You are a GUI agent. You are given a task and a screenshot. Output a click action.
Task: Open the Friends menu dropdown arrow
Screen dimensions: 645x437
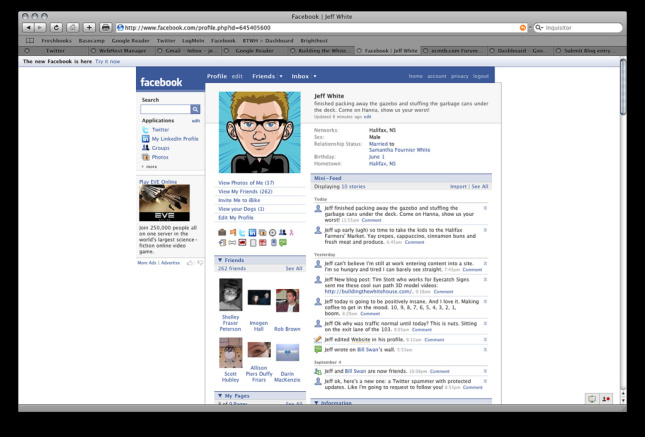281,76
